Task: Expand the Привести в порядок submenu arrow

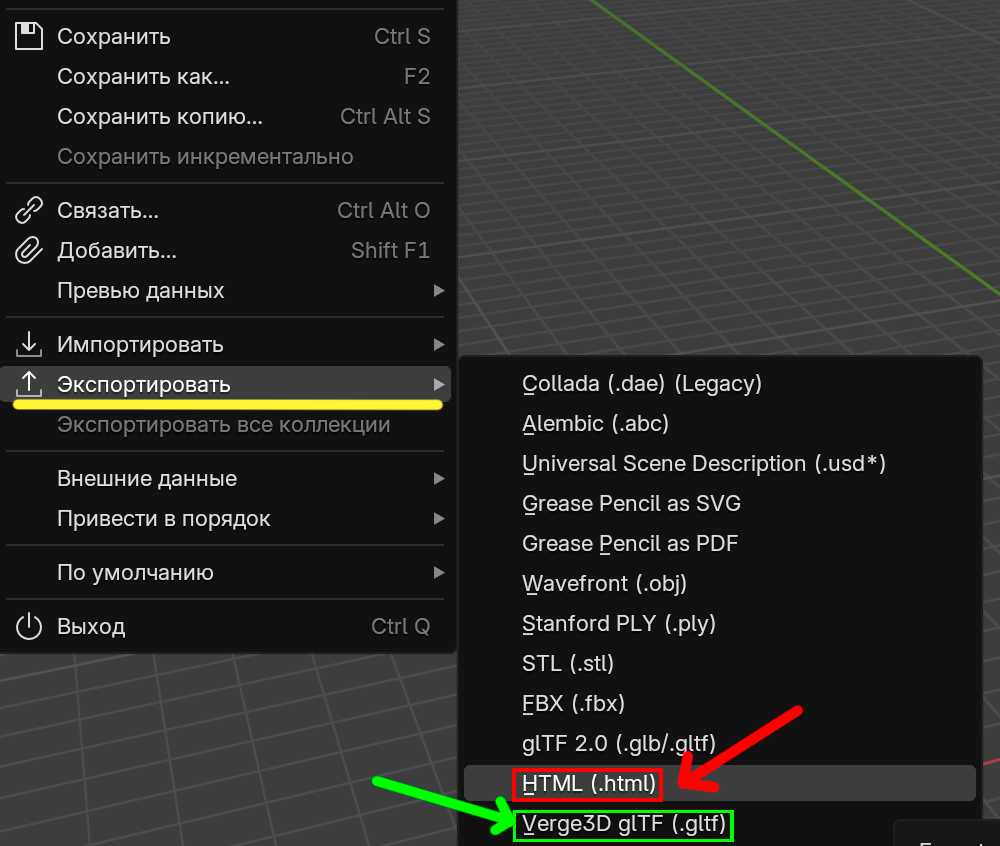Action: pyautogui.click(x=439, y=518)
